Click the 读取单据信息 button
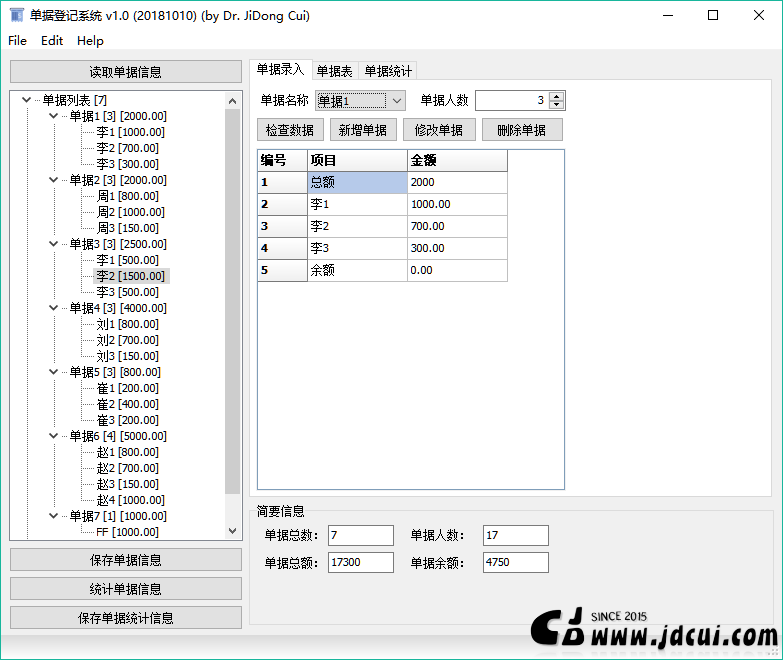This screenshot has width=783, height=660. point(125,72)
